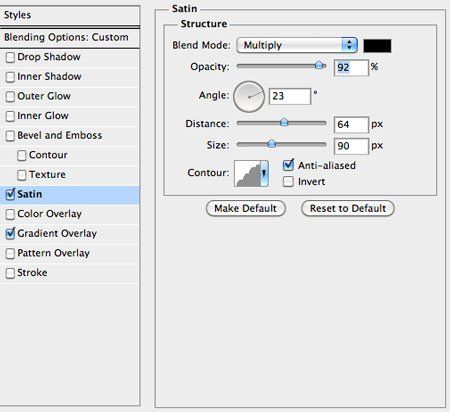Click the angle dial control
Viewport: 450px width, 412px height.
click(x=249, y=97)
